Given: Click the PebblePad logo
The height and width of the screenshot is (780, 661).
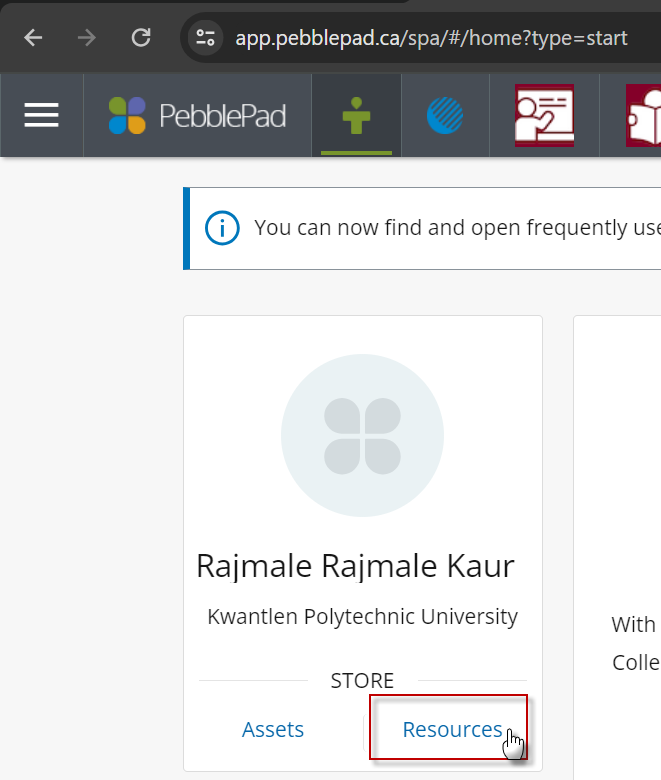Looking at the screenshot, I should coord(197,115).
